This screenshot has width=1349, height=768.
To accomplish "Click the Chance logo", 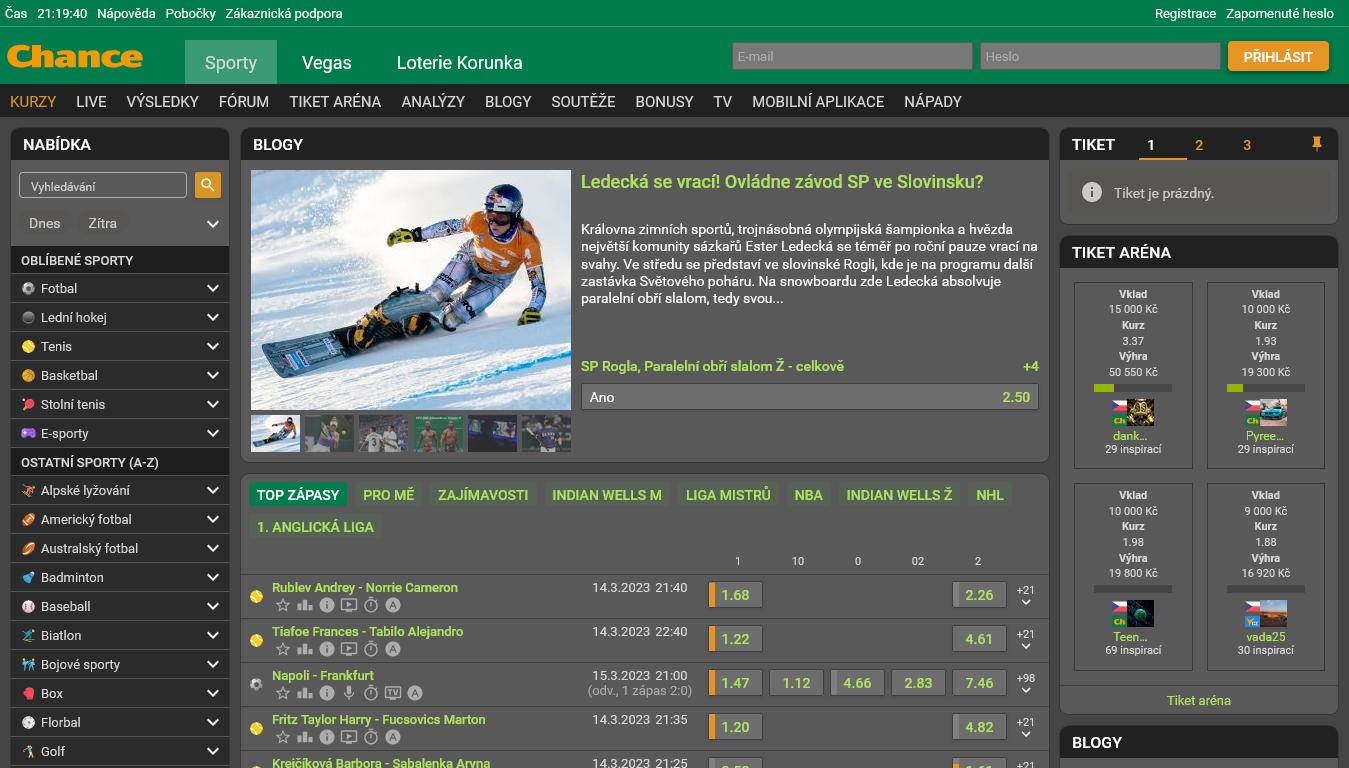I will [75, 57].
